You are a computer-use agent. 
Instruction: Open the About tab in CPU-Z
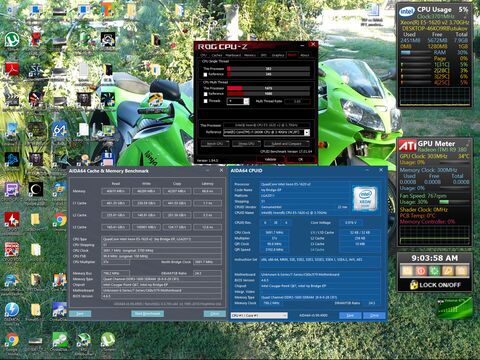tap(305, 55)
